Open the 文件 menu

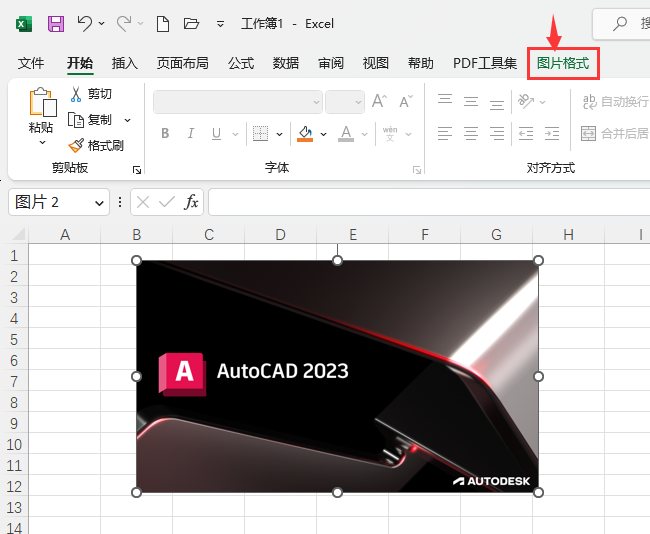pyautogui.click(x=31, y=63)
